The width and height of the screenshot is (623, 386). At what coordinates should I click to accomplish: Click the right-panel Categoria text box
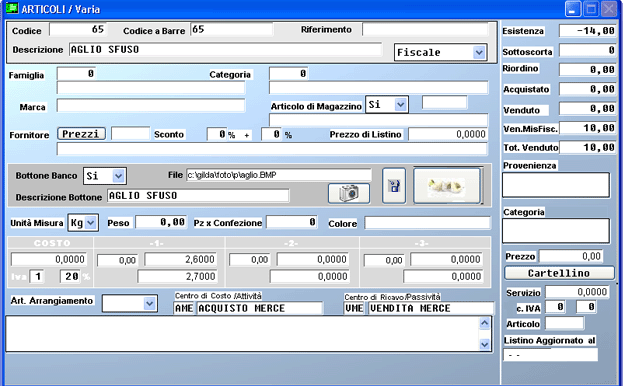(556, 230)
